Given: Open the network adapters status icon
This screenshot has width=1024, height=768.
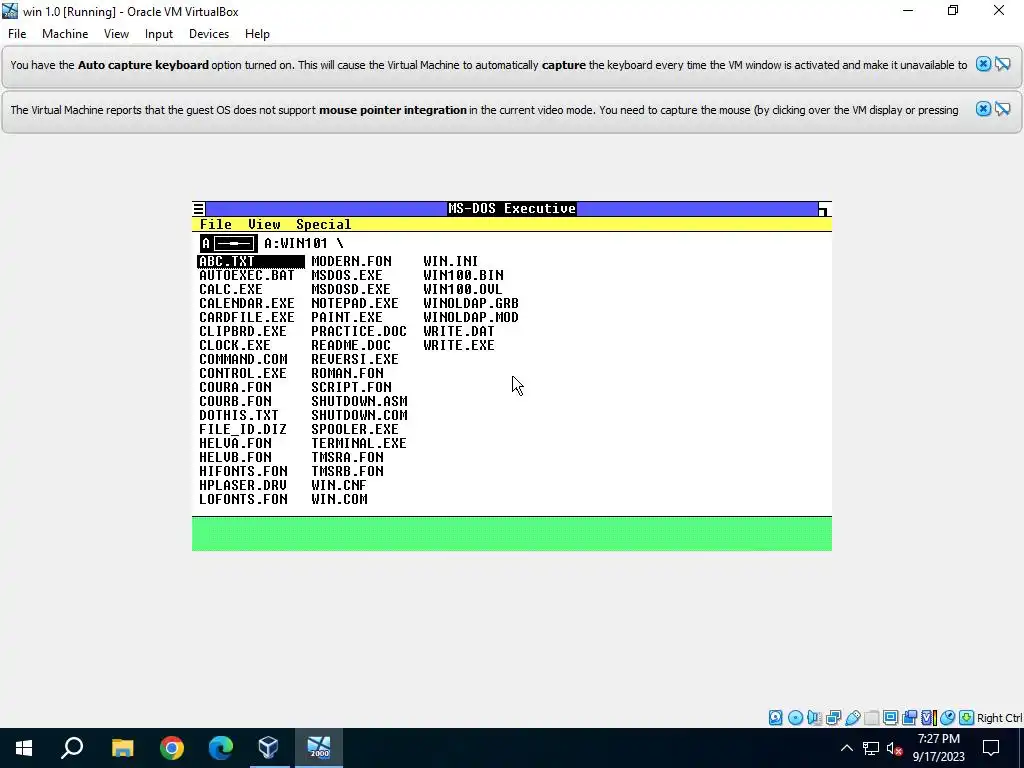Looking at the screenshot, I should tap(833, 718).
